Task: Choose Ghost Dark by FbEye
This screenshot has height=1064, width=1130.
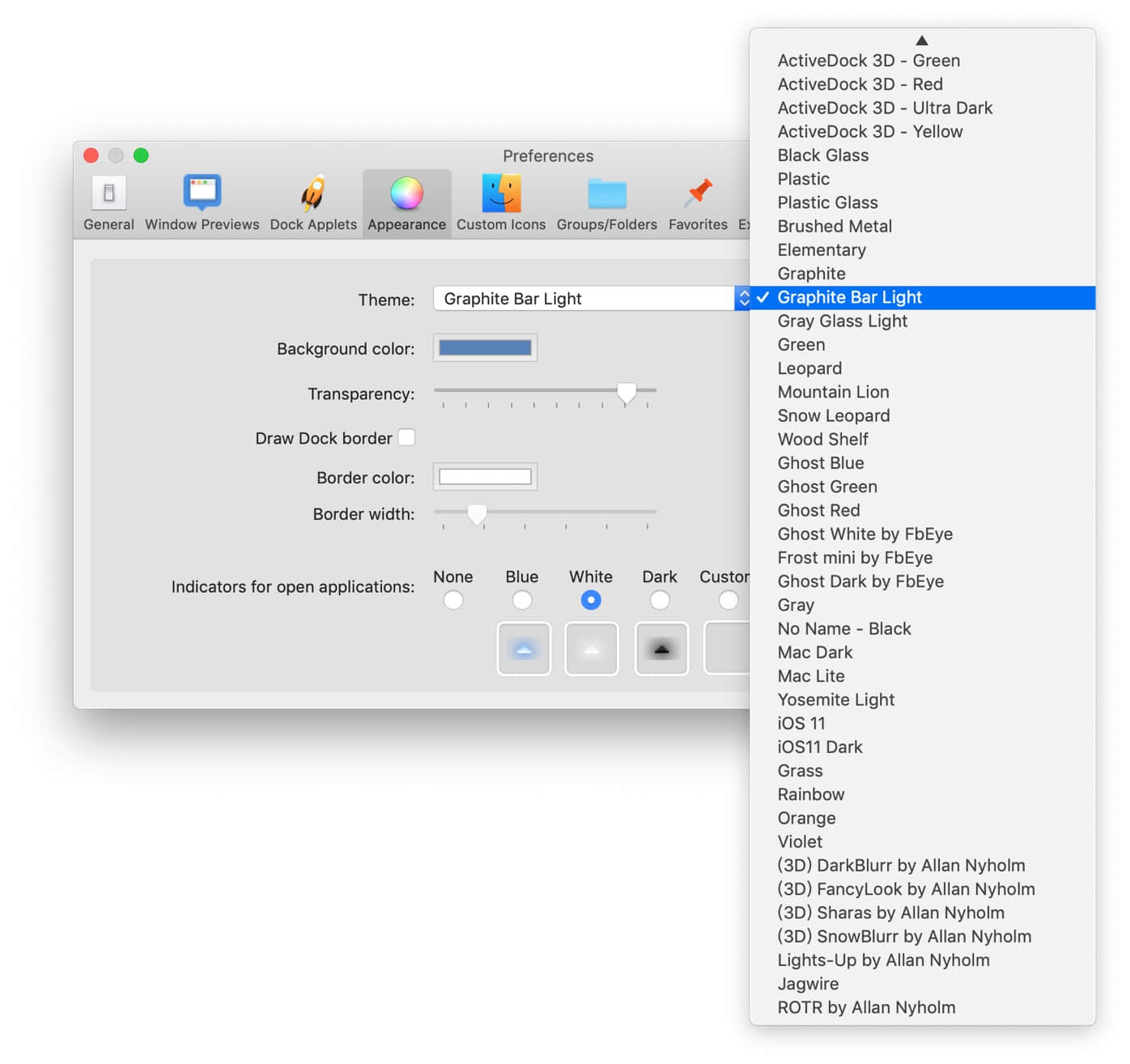Action: tap(923, 581)
